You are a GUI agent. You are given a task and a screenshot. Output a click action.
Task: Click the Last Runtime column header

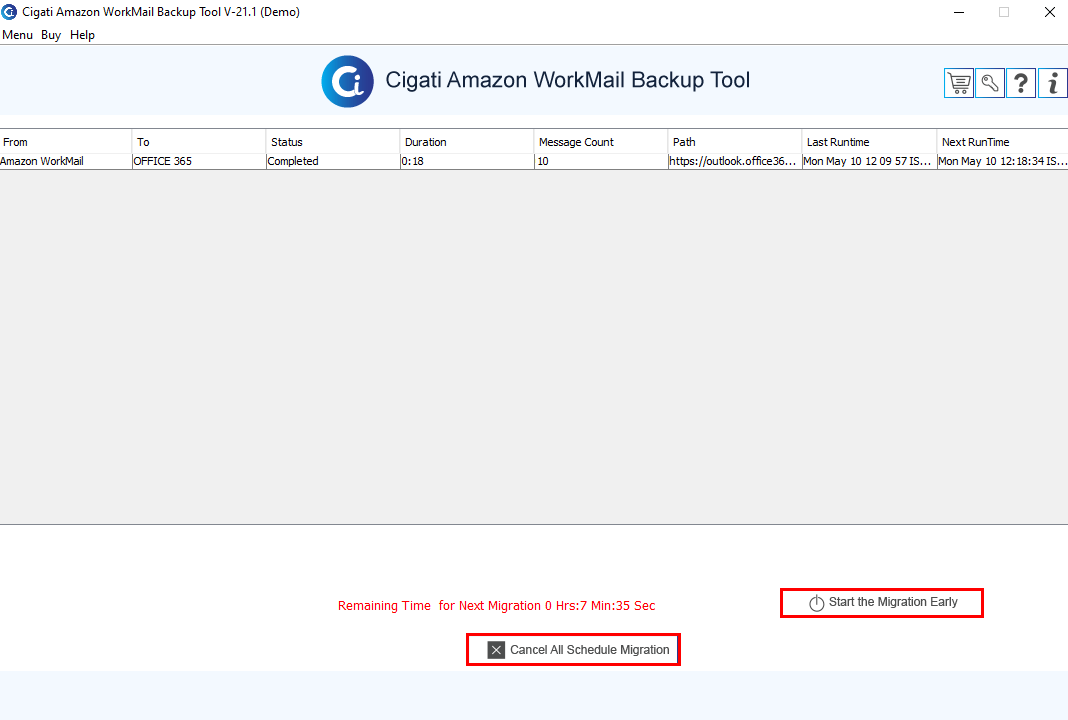pos(869,142)
